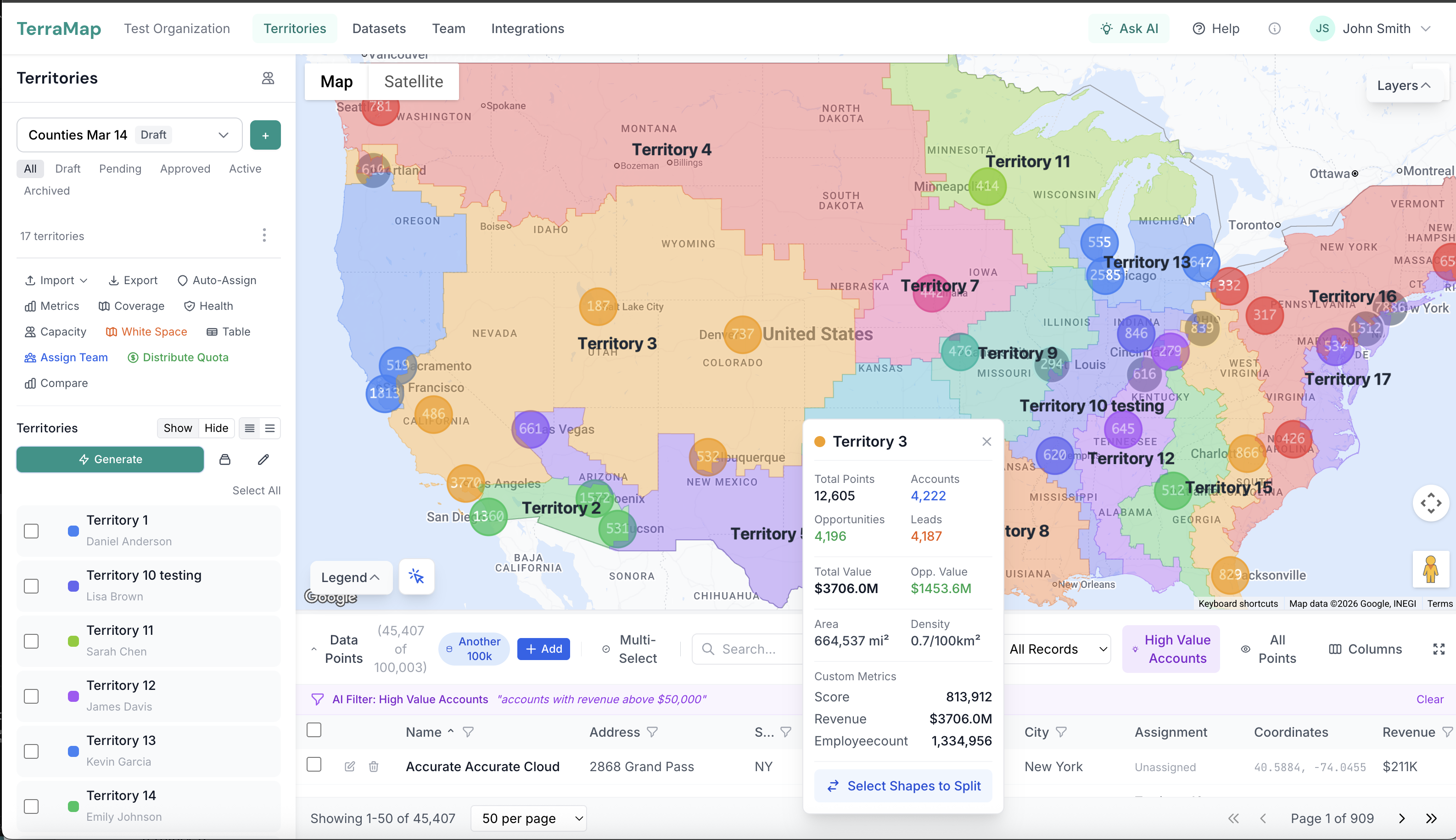Click the City column filter icon
Screen dimensions: 1456x840
(1061, 732)
